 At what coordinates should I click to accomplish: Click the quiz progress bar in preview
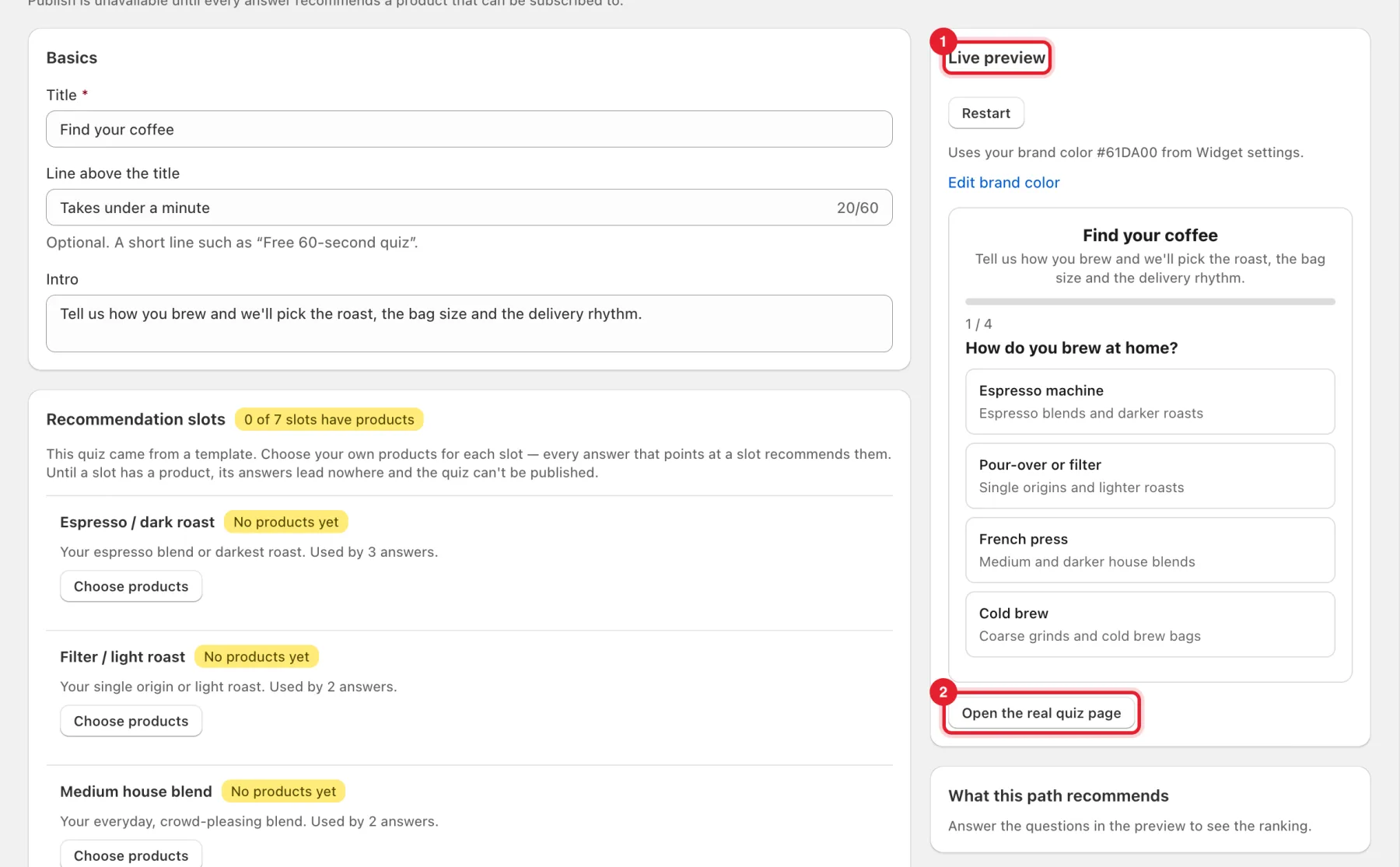(1150, 301)
